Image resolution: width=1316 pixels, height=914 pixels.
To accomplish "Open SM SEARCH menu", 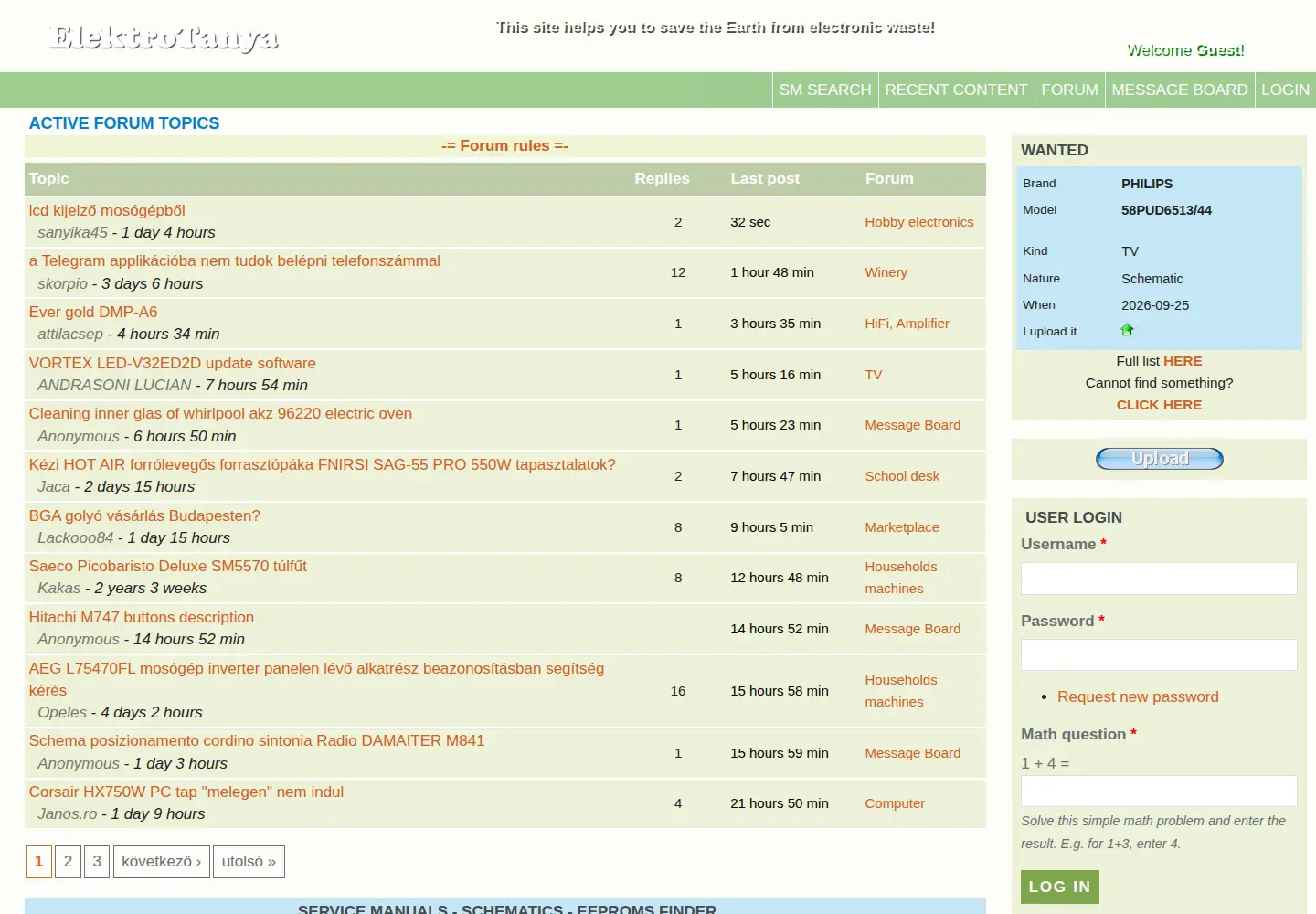I will [x=825, y=90].
